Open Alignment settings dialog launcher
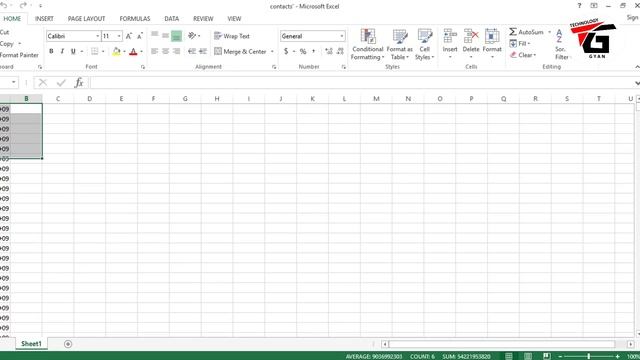 pos(274,67)
